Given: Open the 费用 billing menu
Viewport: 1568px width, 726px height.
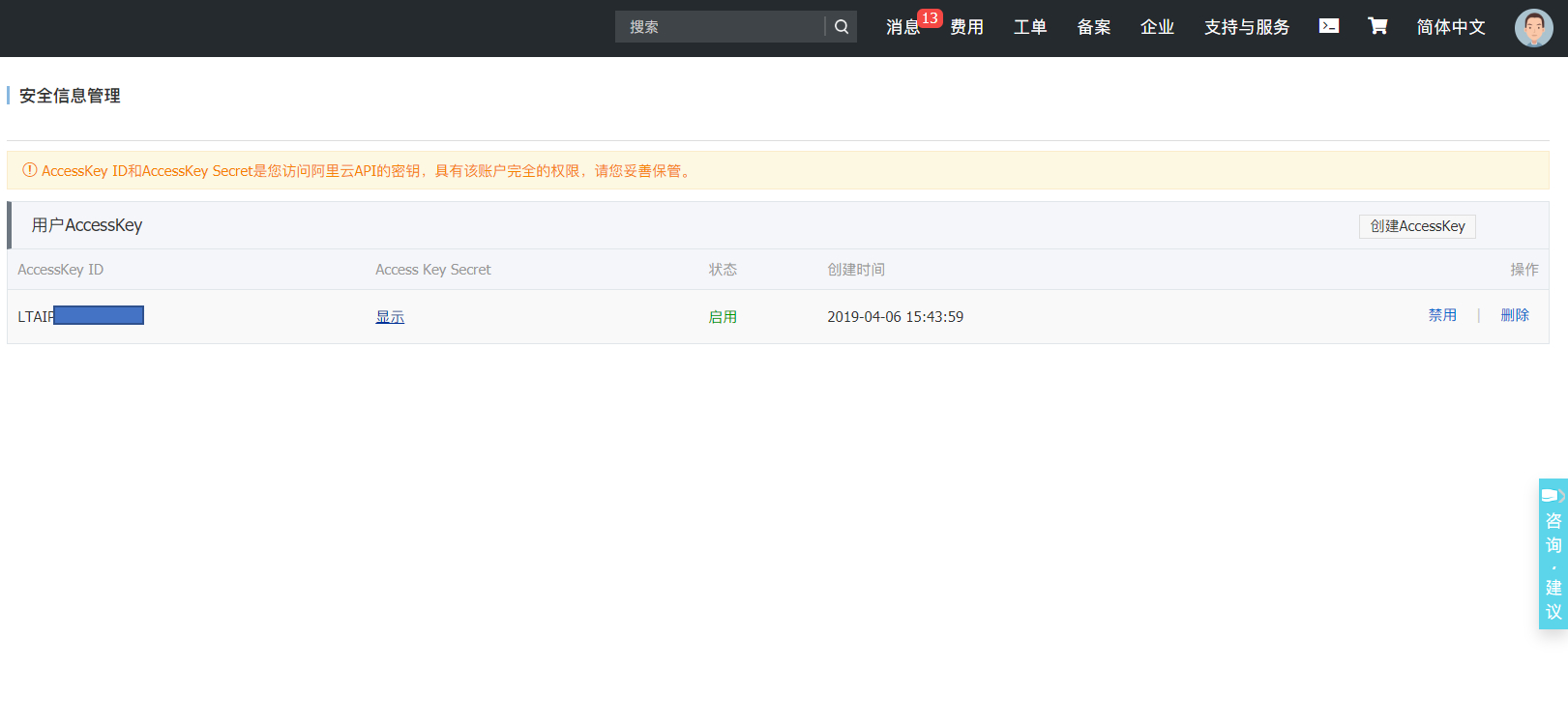Looking at the screenshot, I should coord(966,27).
